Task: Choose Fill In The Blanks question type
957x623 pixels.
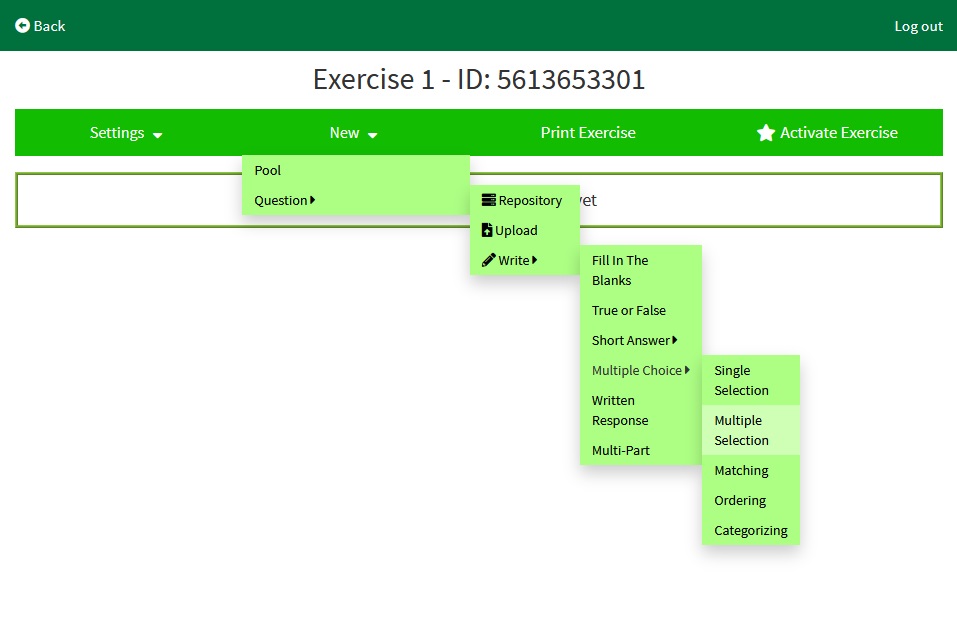Action: (620, 270)
